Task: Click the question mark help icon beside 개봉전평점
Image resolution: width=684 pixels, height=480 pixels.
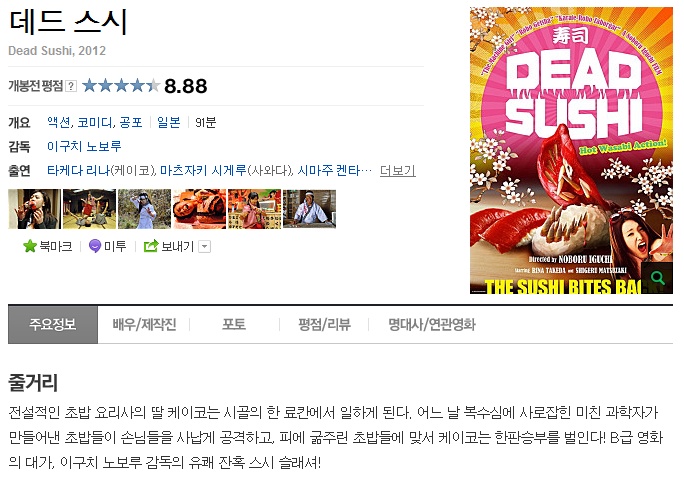Action: [71, 86]
